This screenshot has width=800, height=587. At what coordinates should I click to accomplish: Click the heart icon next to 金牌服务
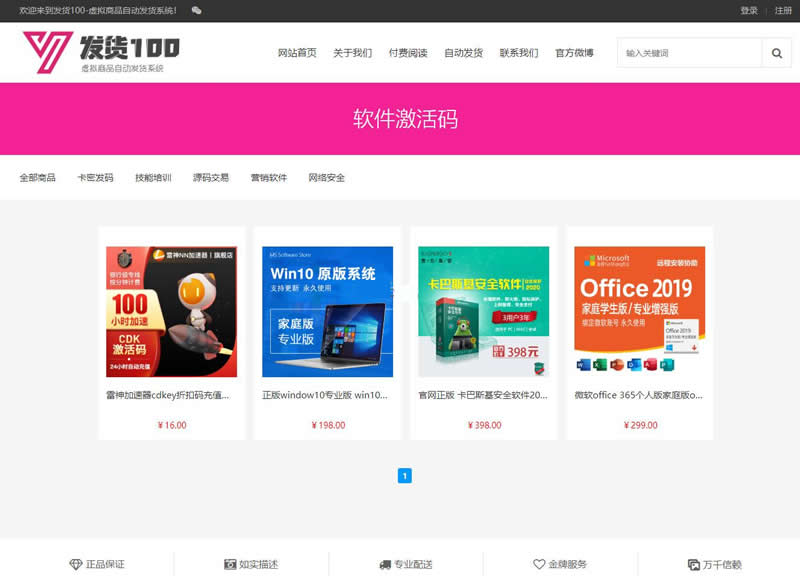coord(539,564)
